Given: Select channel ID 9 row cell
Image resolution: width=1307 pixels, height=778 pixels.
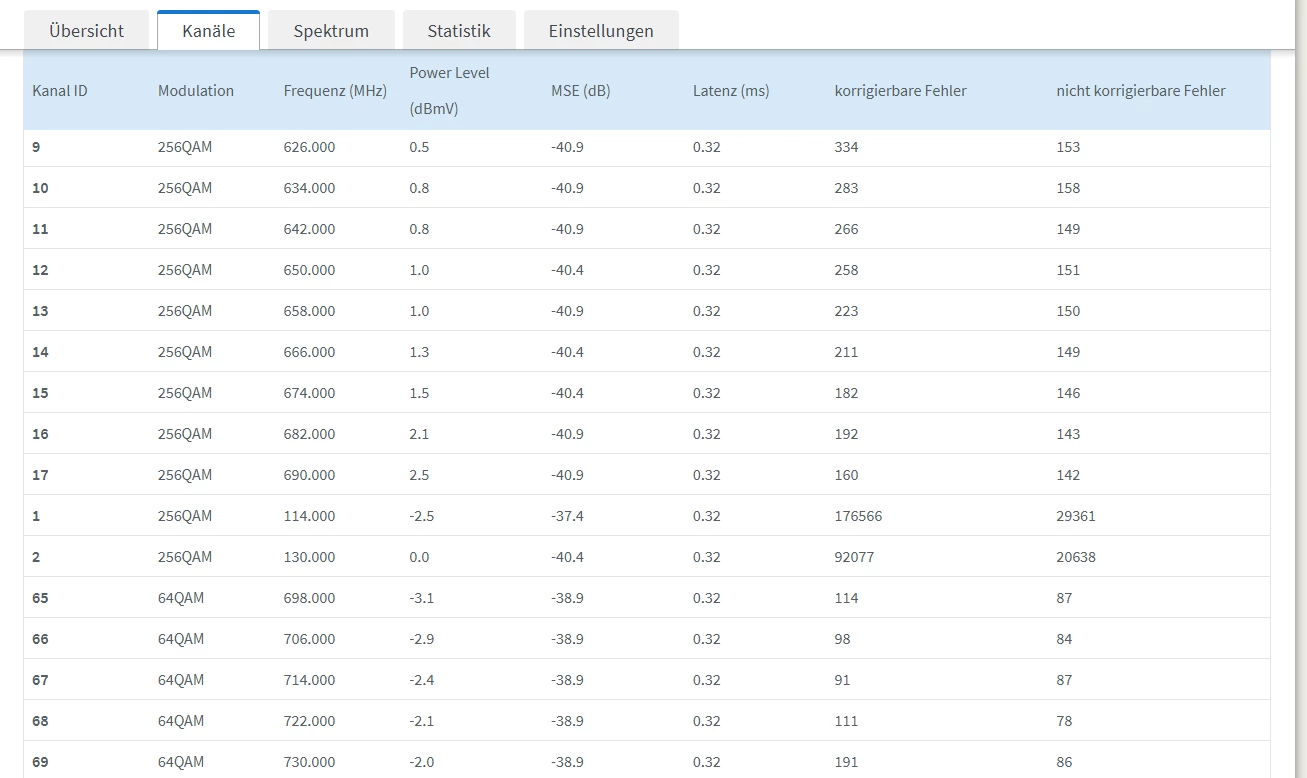Looking at the screenshot, I should coord(37,147).
